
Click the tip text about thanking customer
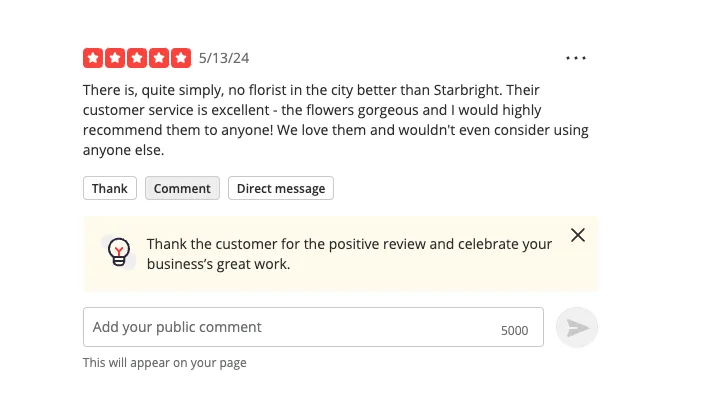(x=349, y=254)
